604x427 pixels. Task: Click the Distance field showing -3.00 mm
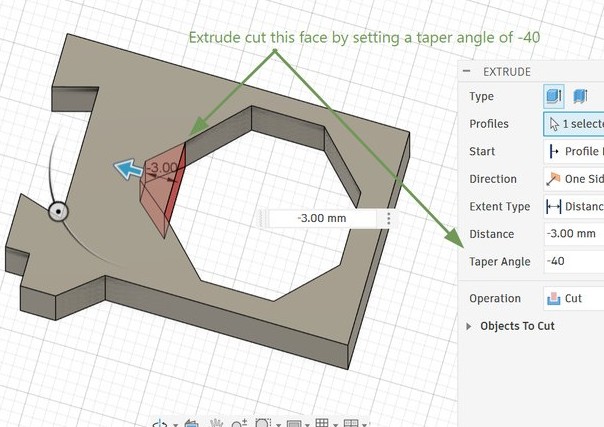click(x=574, y=234)
